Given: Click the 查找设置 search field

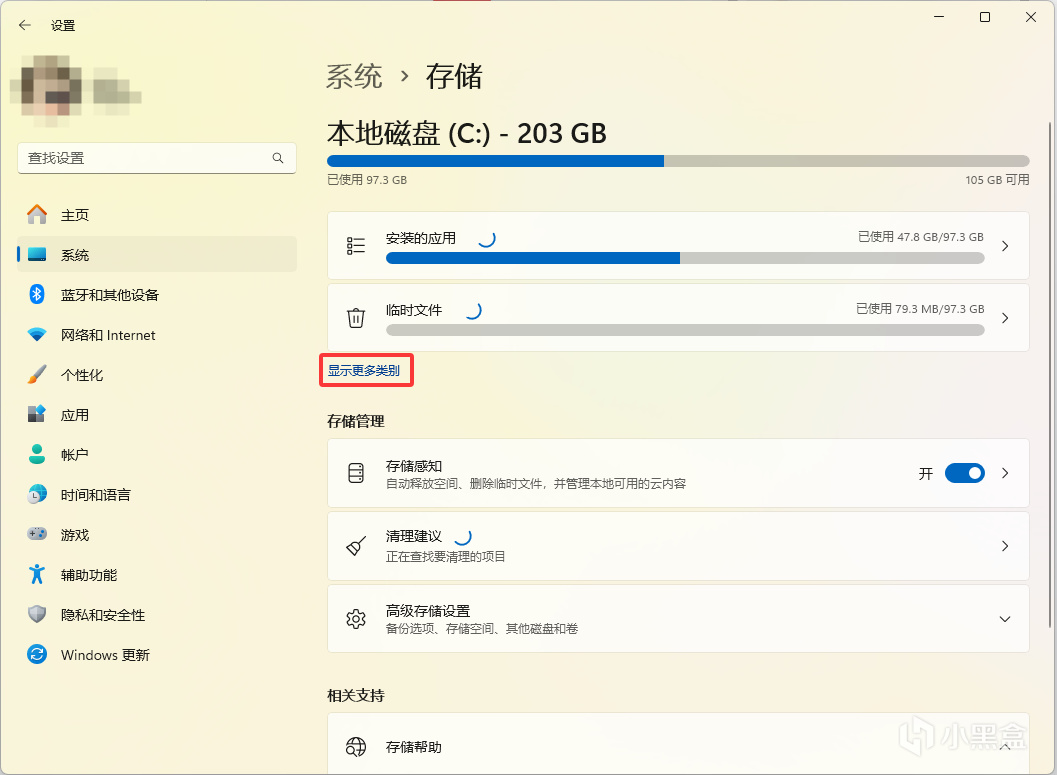Looking at the screenshot, I should [x=145, y=158].
